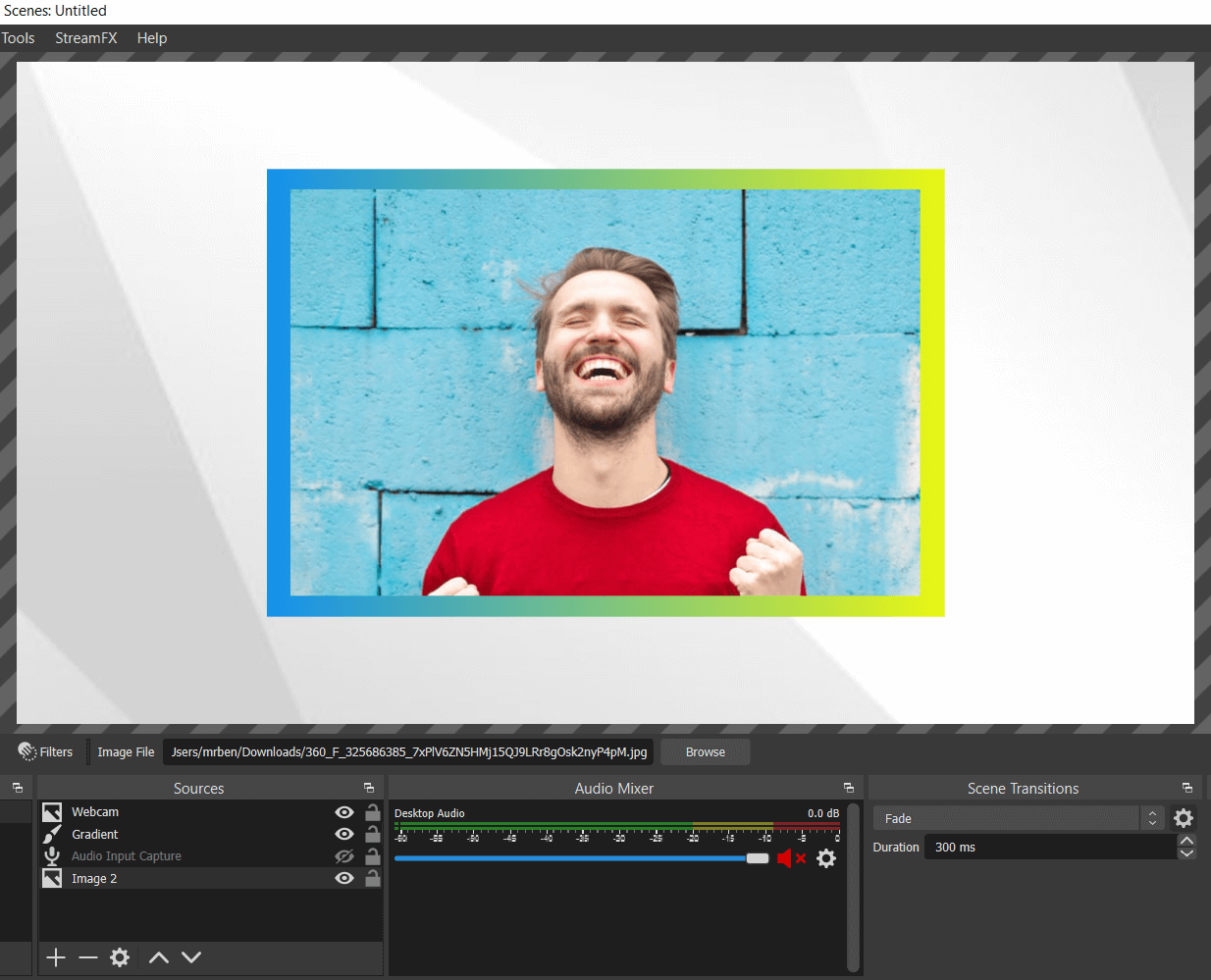Lock the Gradient source
Screen dimensions: 1211x980
pos(372,833)
